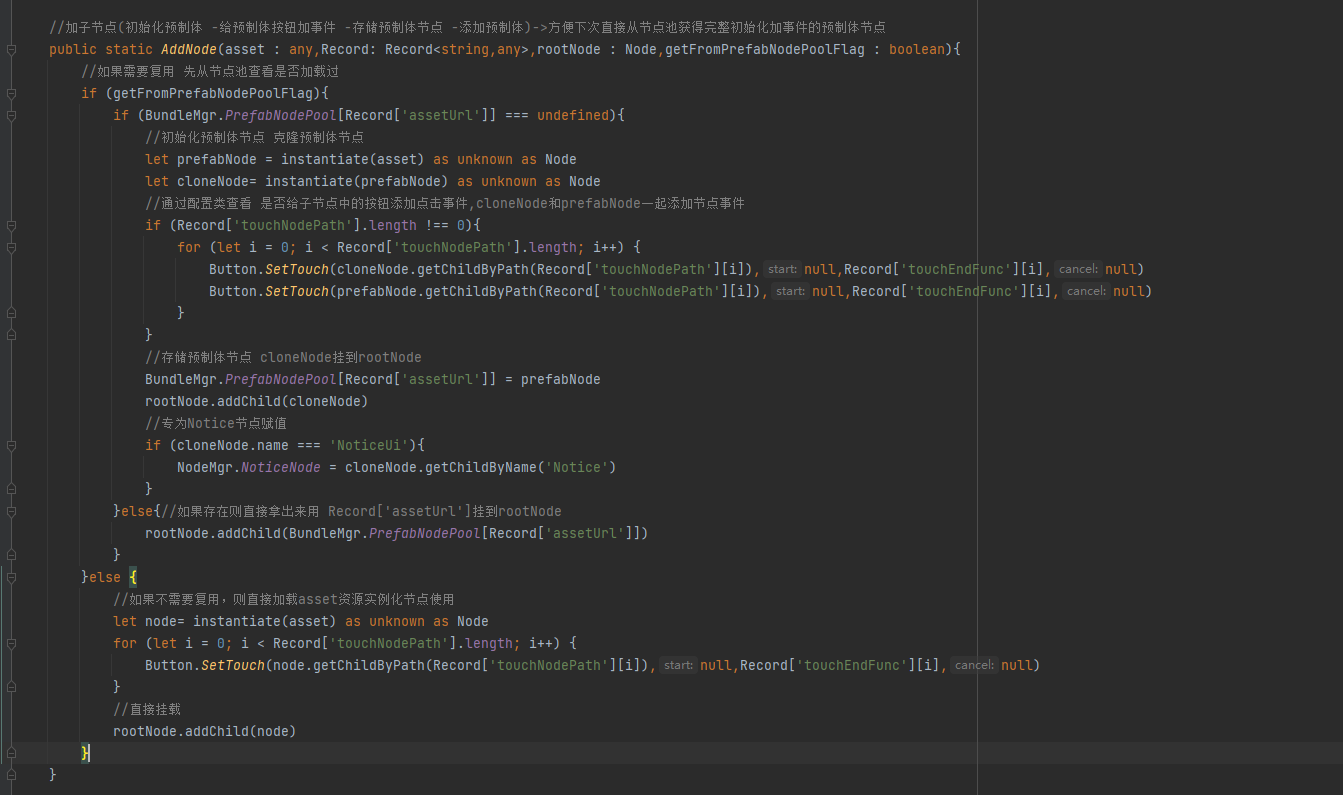The width and height of the screenshot is (1343, 795).
Task: Fold the "if (getFromPrefabNodePoolFlag){" block
Action: pyautogui.click(x=11, y=93)
